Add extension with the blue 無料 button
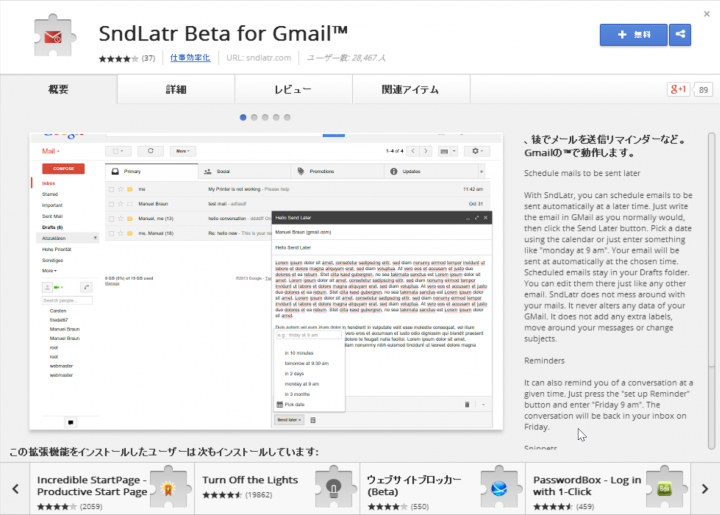The height and width of the screenshot is (515, 720). point(633,35)
